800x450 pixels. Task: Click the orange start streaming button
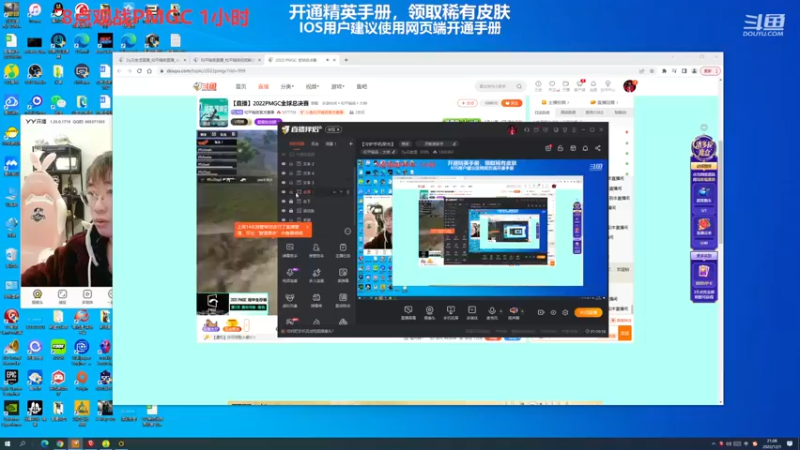click(x=588, y=312)
